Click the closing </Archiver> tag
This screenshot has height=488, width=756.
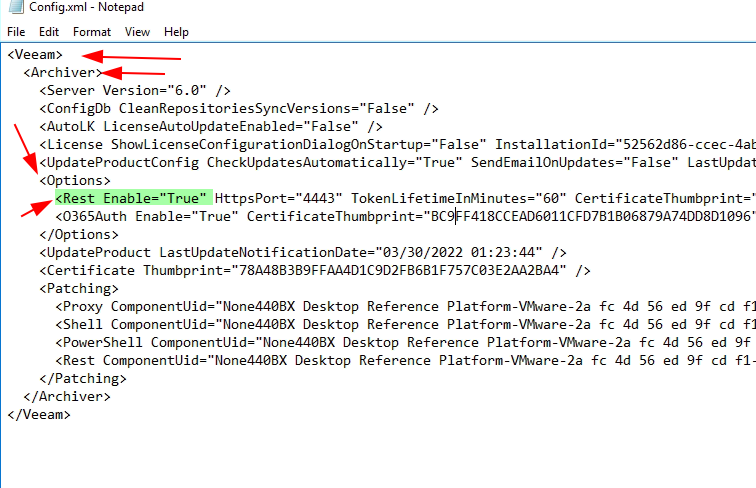coord(67,396)
